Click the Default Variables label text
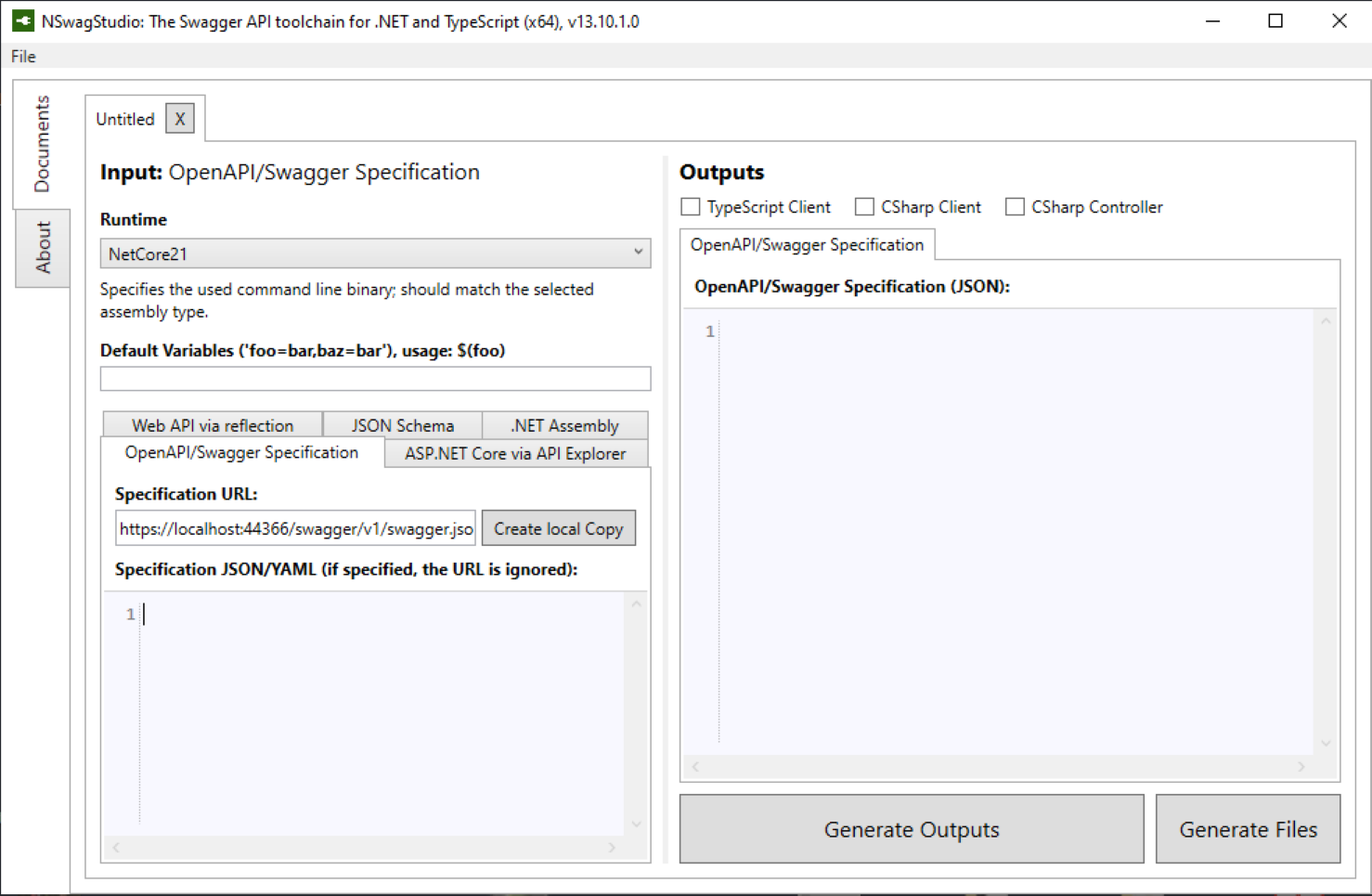 [x=303, y=350]
